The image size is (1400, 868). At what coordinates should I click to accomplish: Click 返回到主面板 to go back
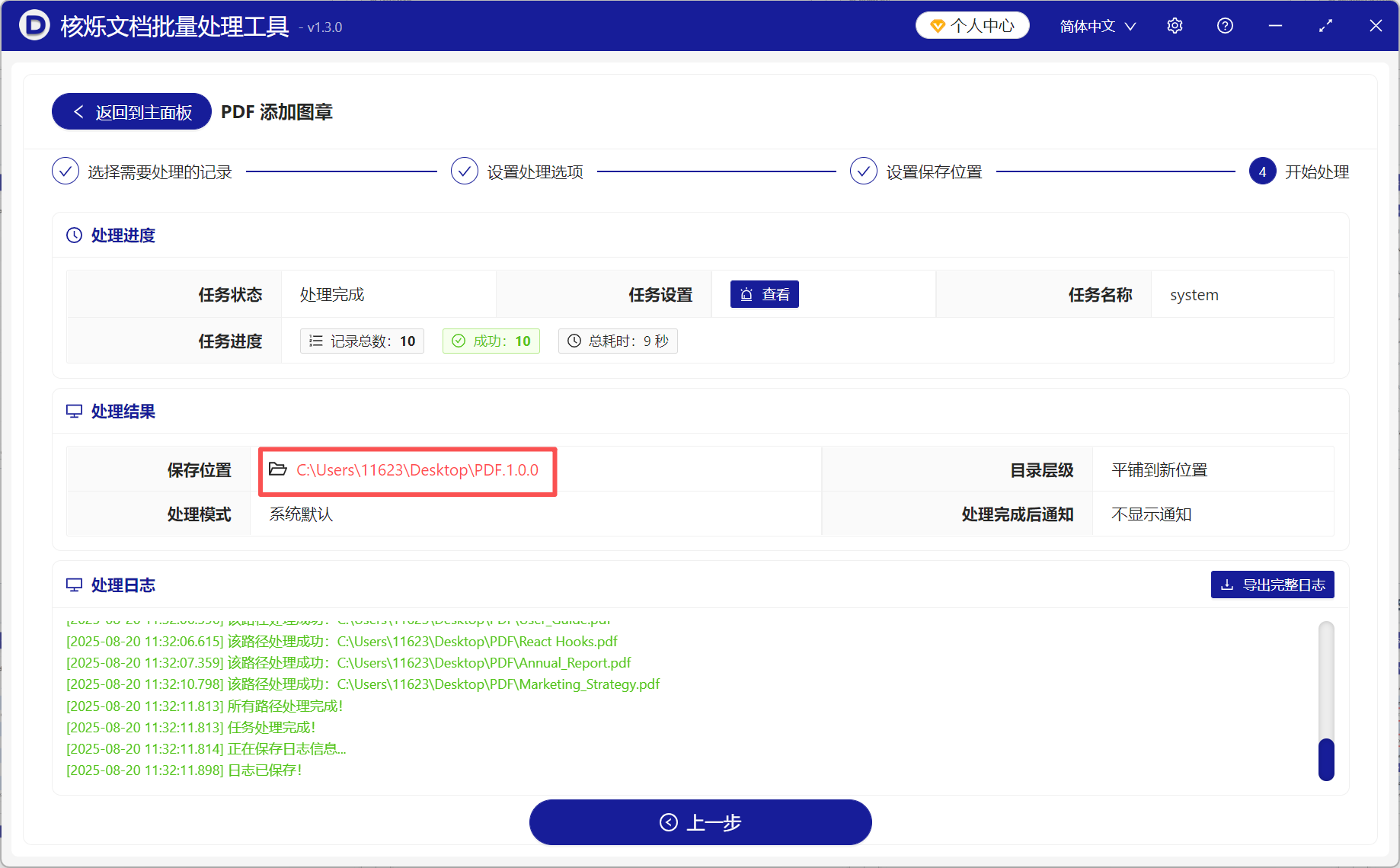pos(130,111)
